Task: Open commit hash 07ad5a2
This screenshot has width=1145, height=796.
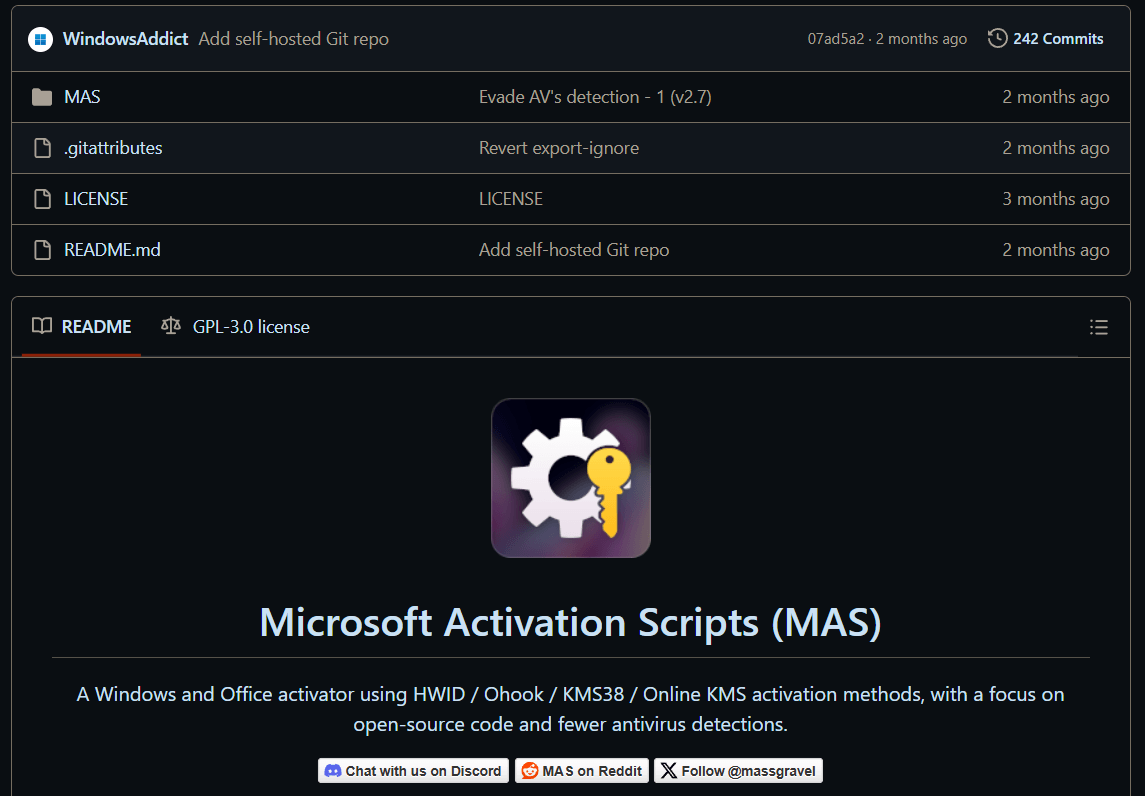Action: click(x=835, y=39)
